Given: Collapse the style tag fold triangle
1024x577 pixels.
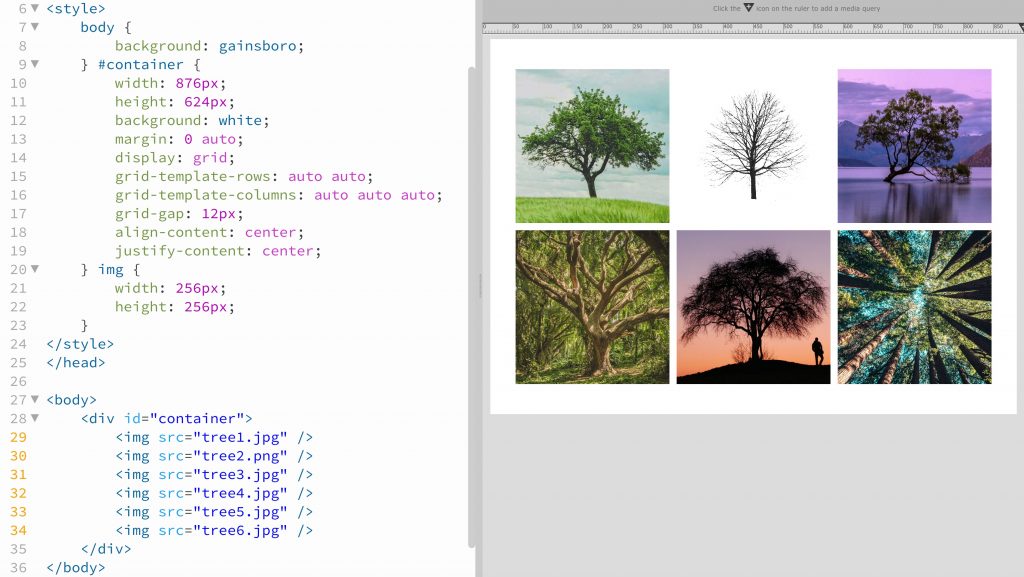Looking at the screenshot, I should coord(35,8).
